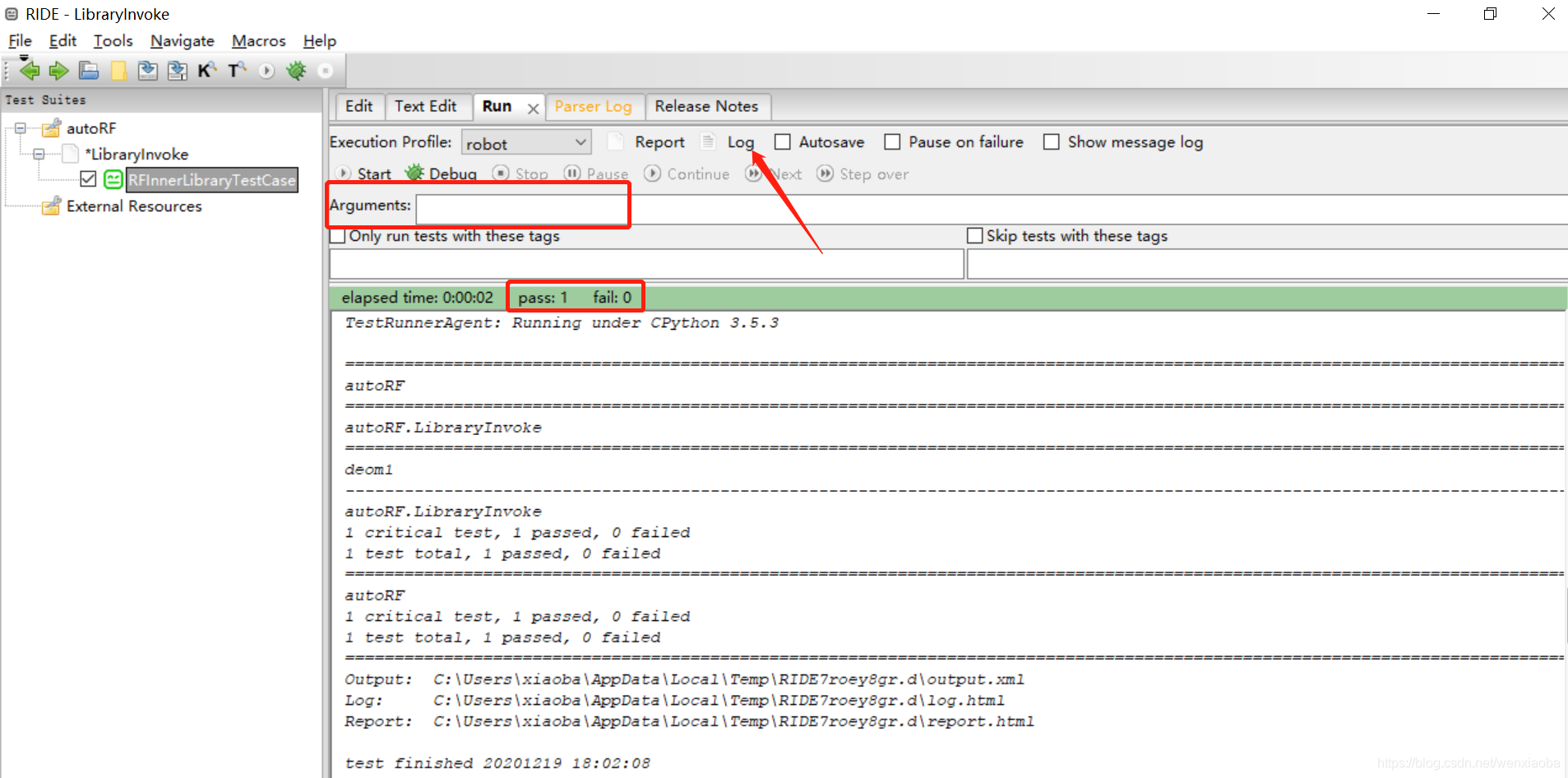
Task: Click the toolbar Stop test run icon
Action: [326, 71]
